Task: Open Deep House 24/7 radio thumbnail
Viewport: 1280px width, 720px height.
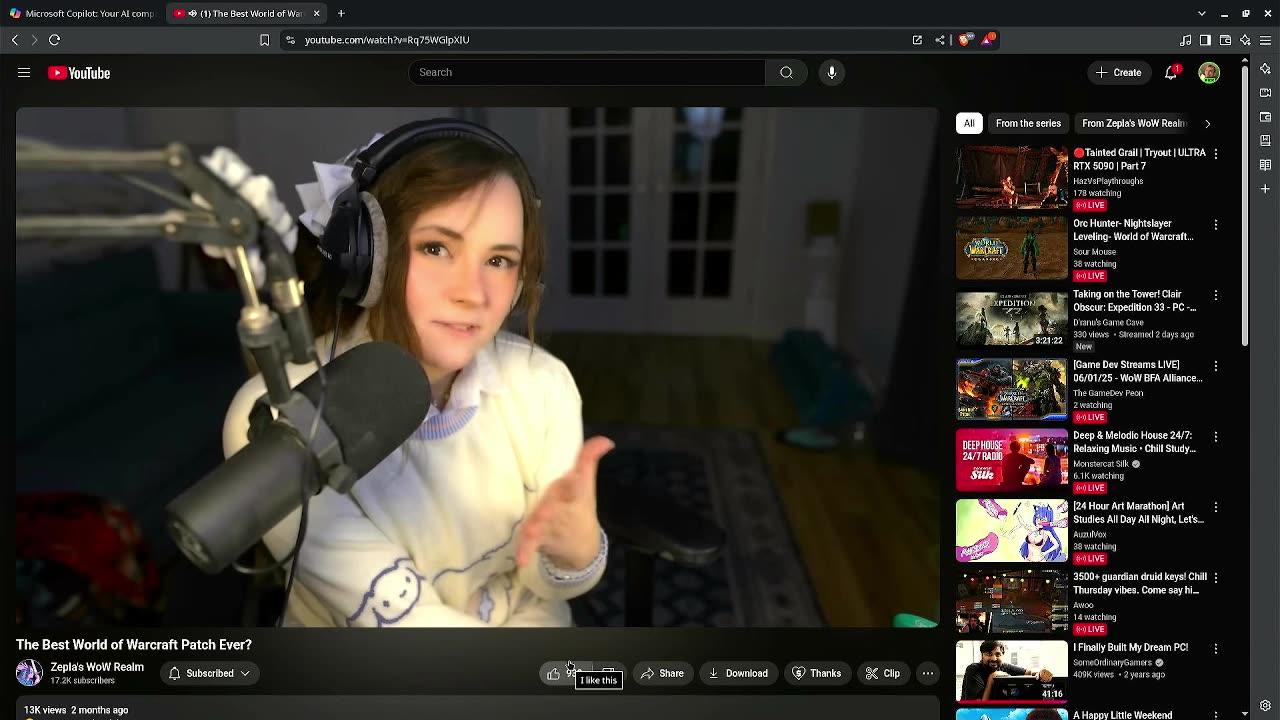Action: (x=1012, y=460)
